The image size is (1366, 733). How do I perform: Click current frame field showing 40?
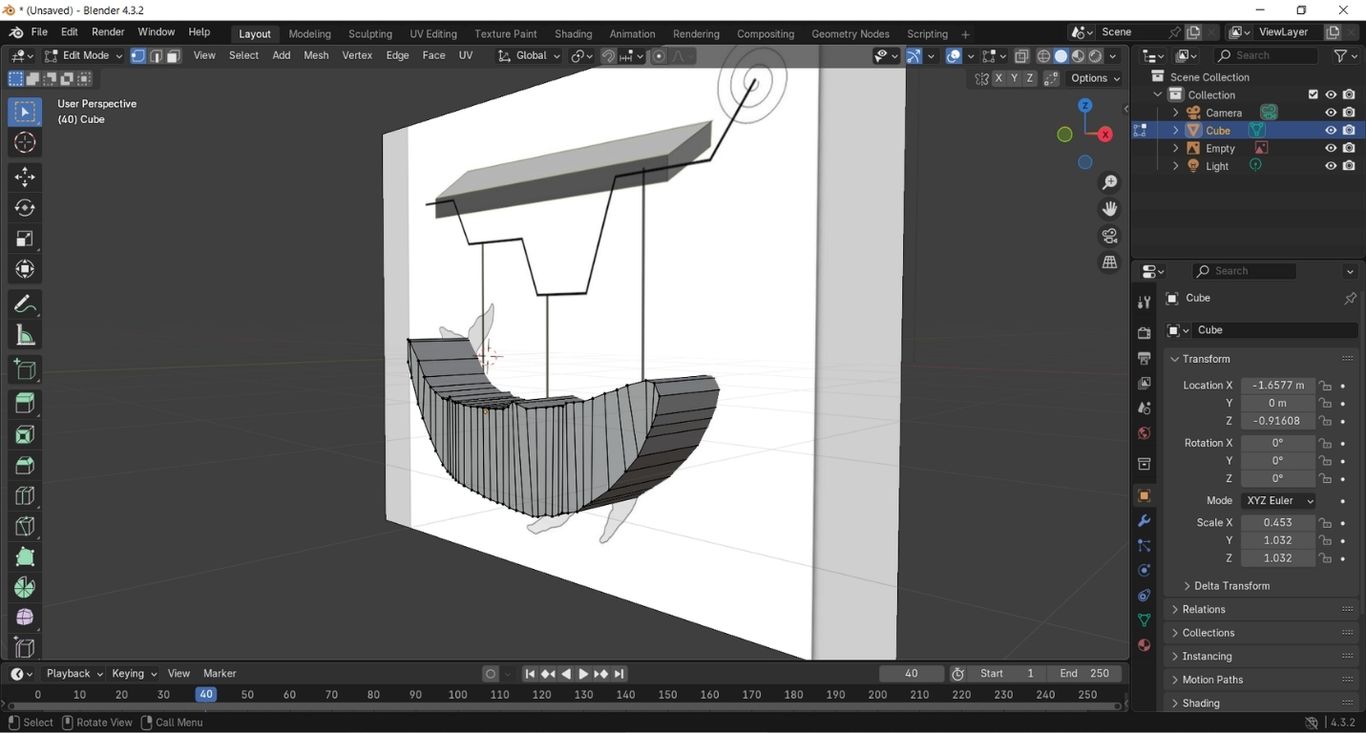click(911, 674)
